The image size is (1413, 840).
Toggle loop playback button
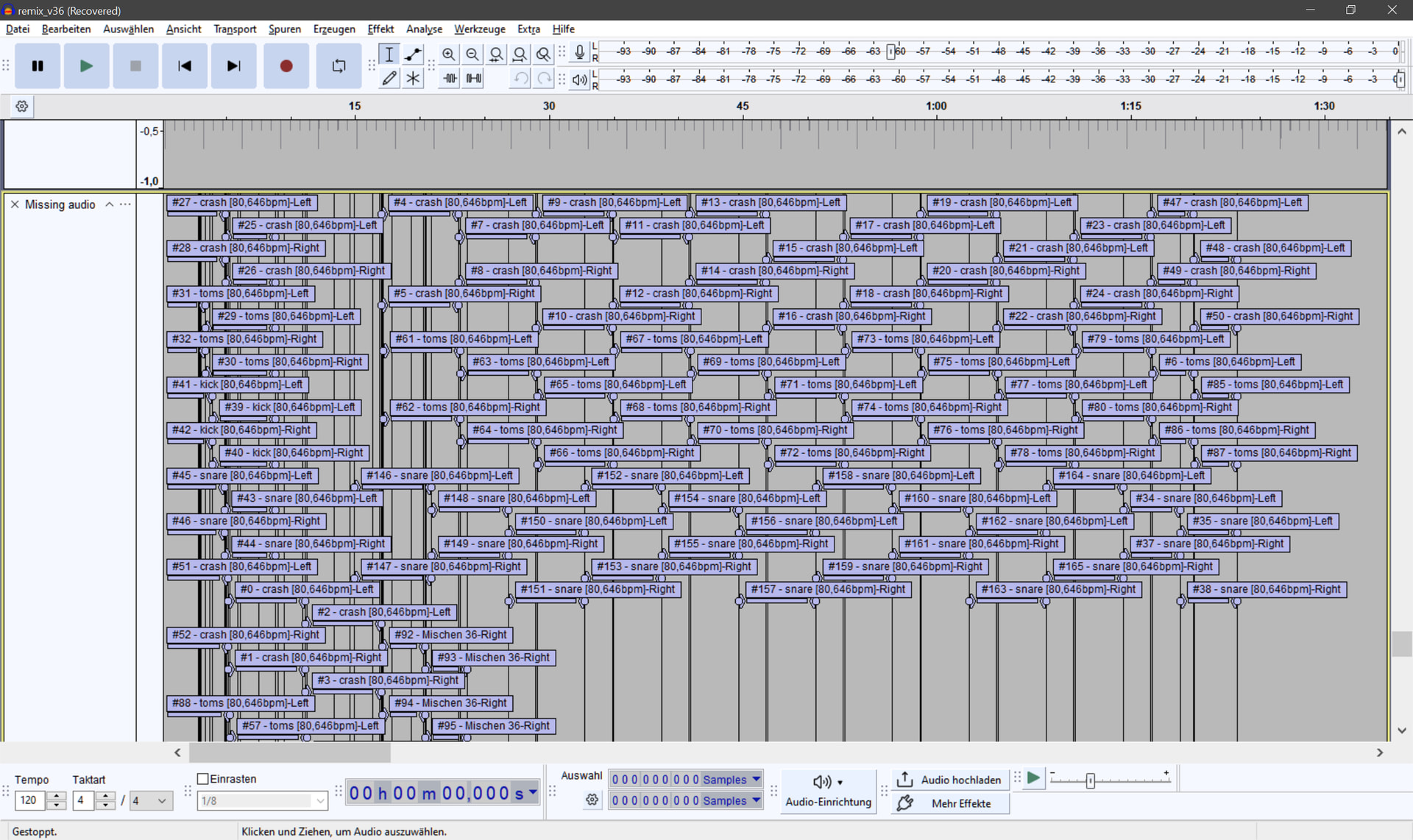click(339, 66)
